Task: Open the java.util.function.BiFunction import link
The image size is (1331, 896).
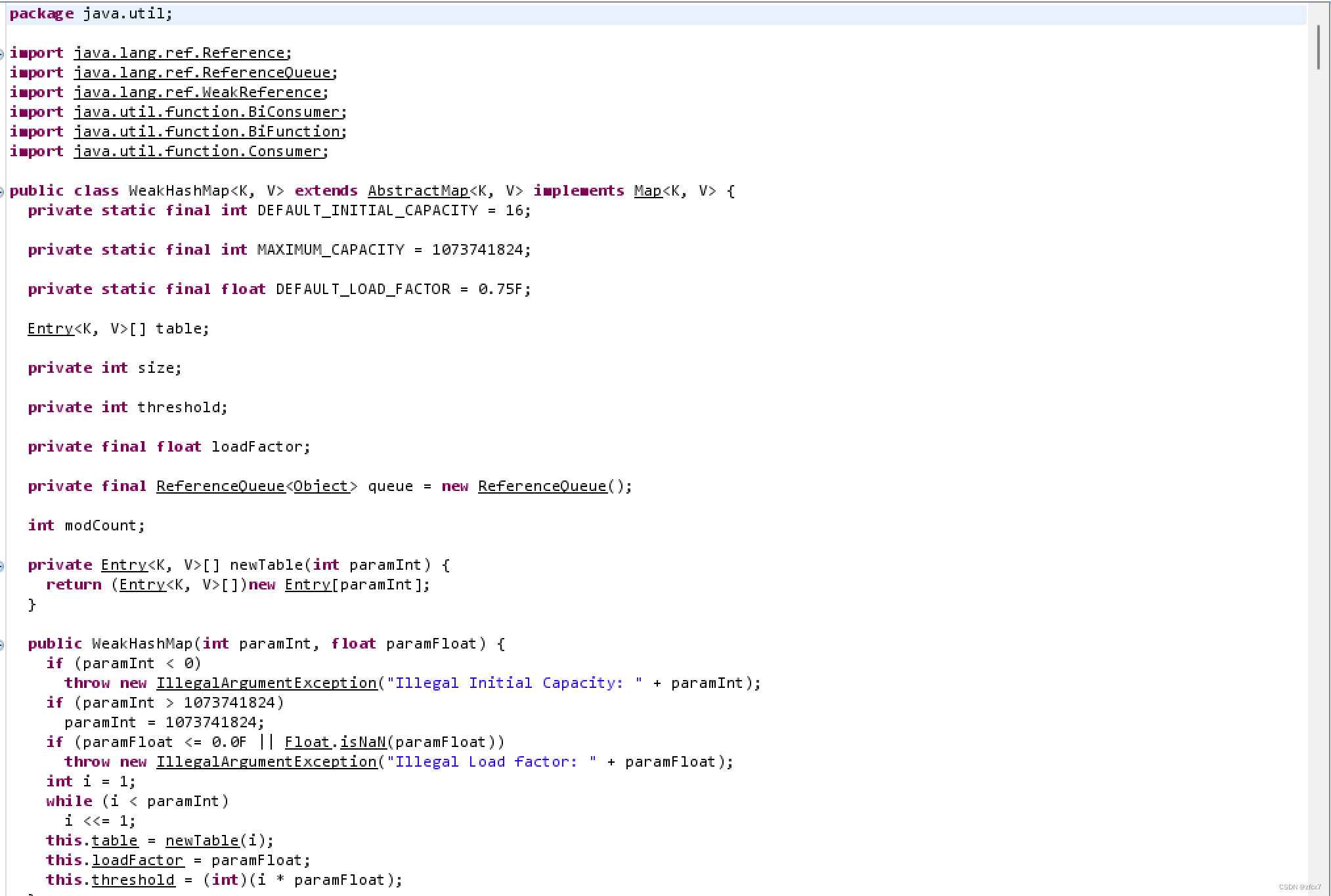Action: point(207,132)
